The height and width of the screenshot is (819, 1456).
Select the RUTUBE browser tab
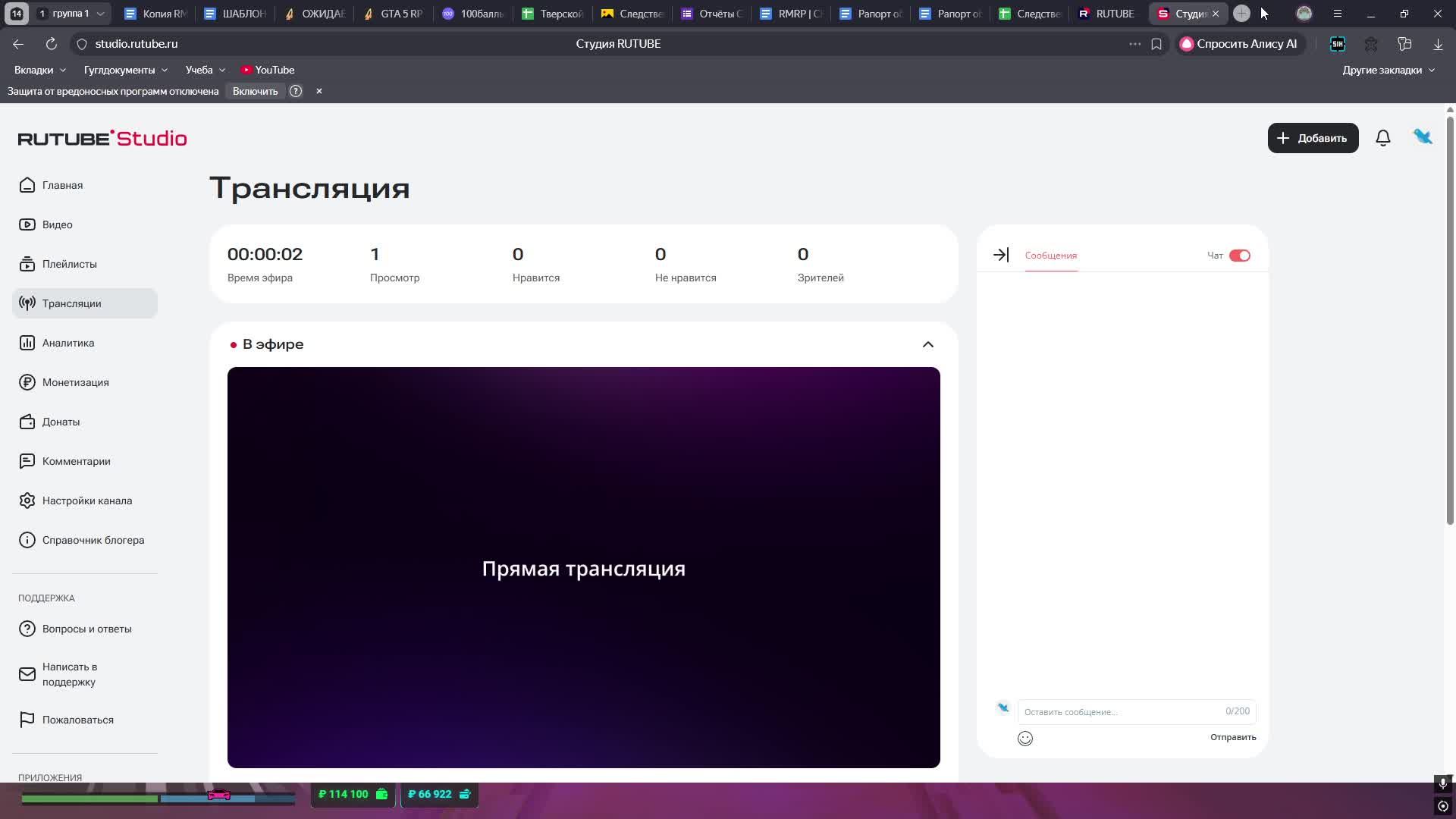pos(1107,13)
